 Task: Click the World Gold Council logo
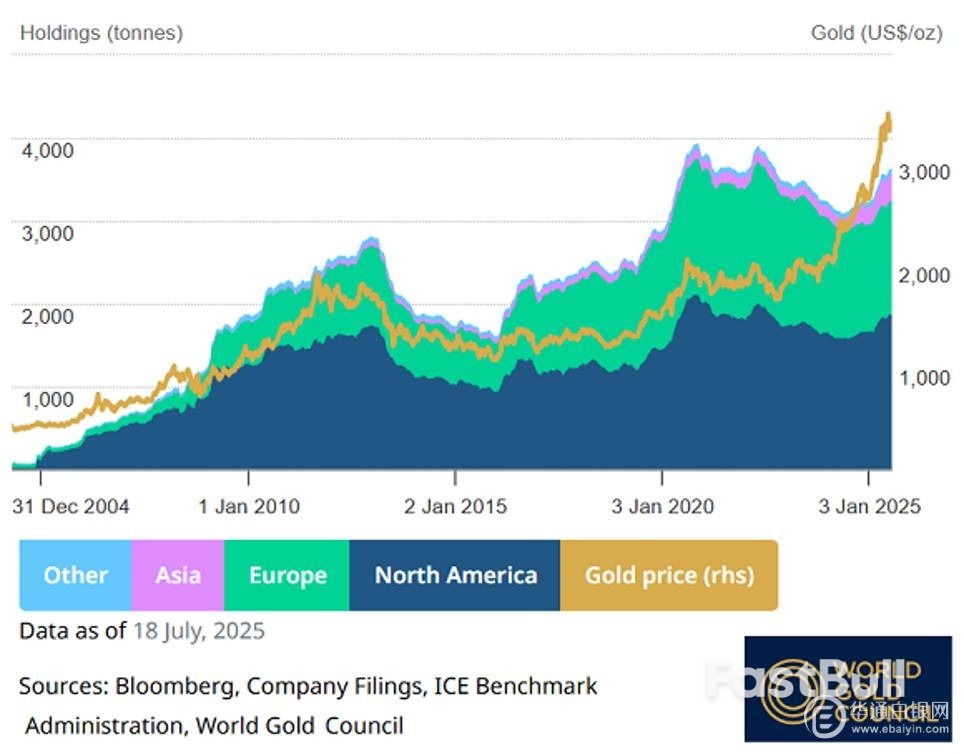[846, 689]
